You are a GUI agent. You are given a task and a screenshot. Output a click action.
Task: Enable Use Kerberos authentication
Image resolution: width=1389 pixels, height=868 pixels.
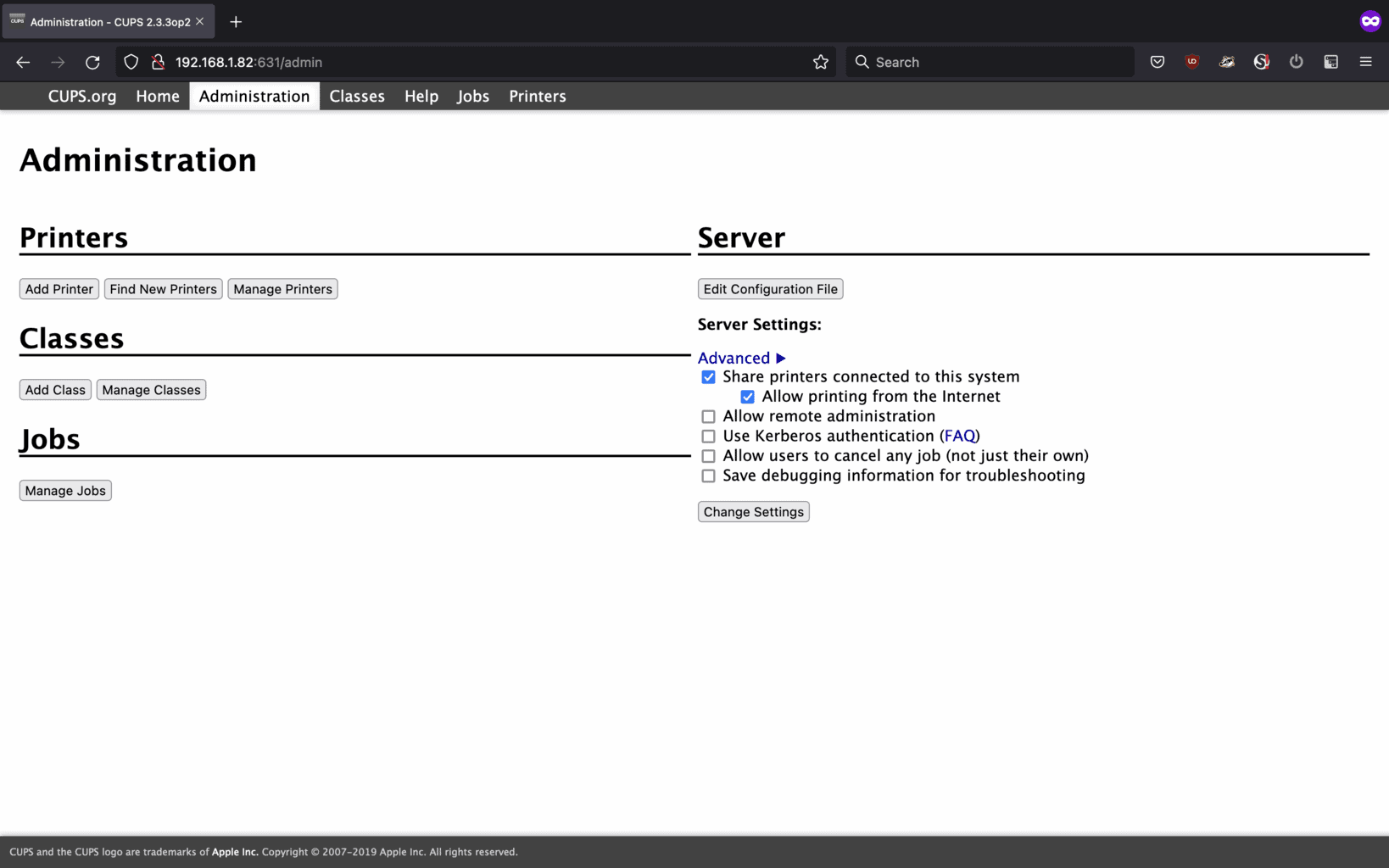click(x=708, y=437)
